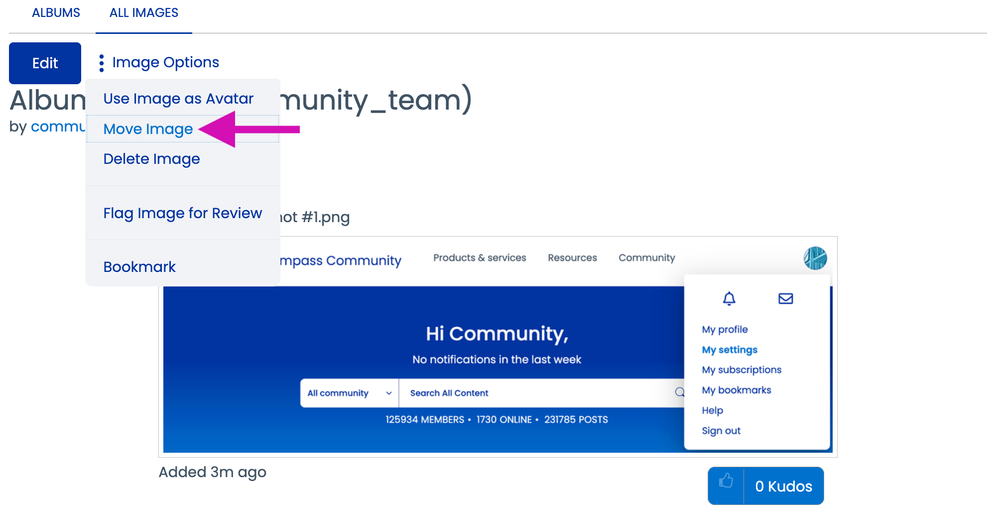Expand the All community dropdown
Viewport: 998px width, 512px height.
(x=349, y=393)
